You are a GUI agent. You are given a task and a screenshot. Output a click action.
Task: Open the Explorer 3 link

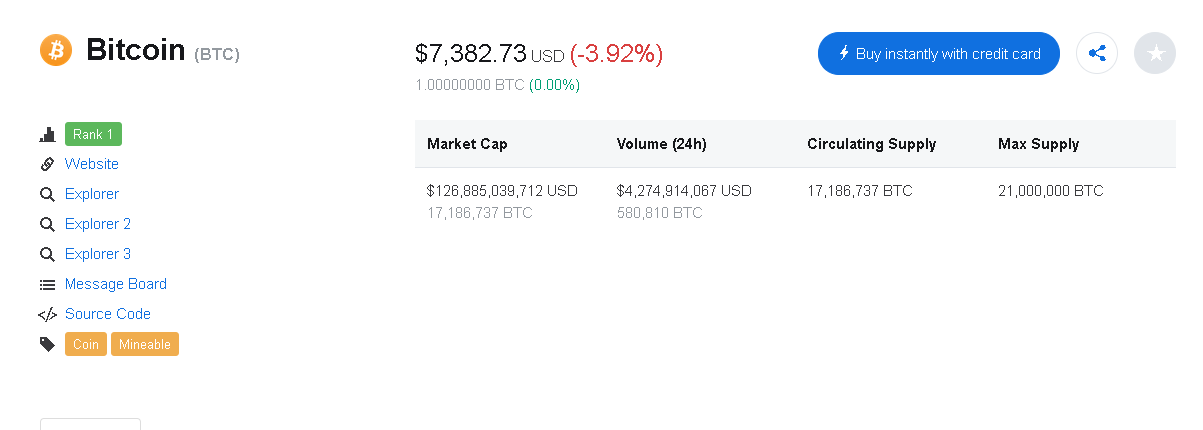pos(98,254)
